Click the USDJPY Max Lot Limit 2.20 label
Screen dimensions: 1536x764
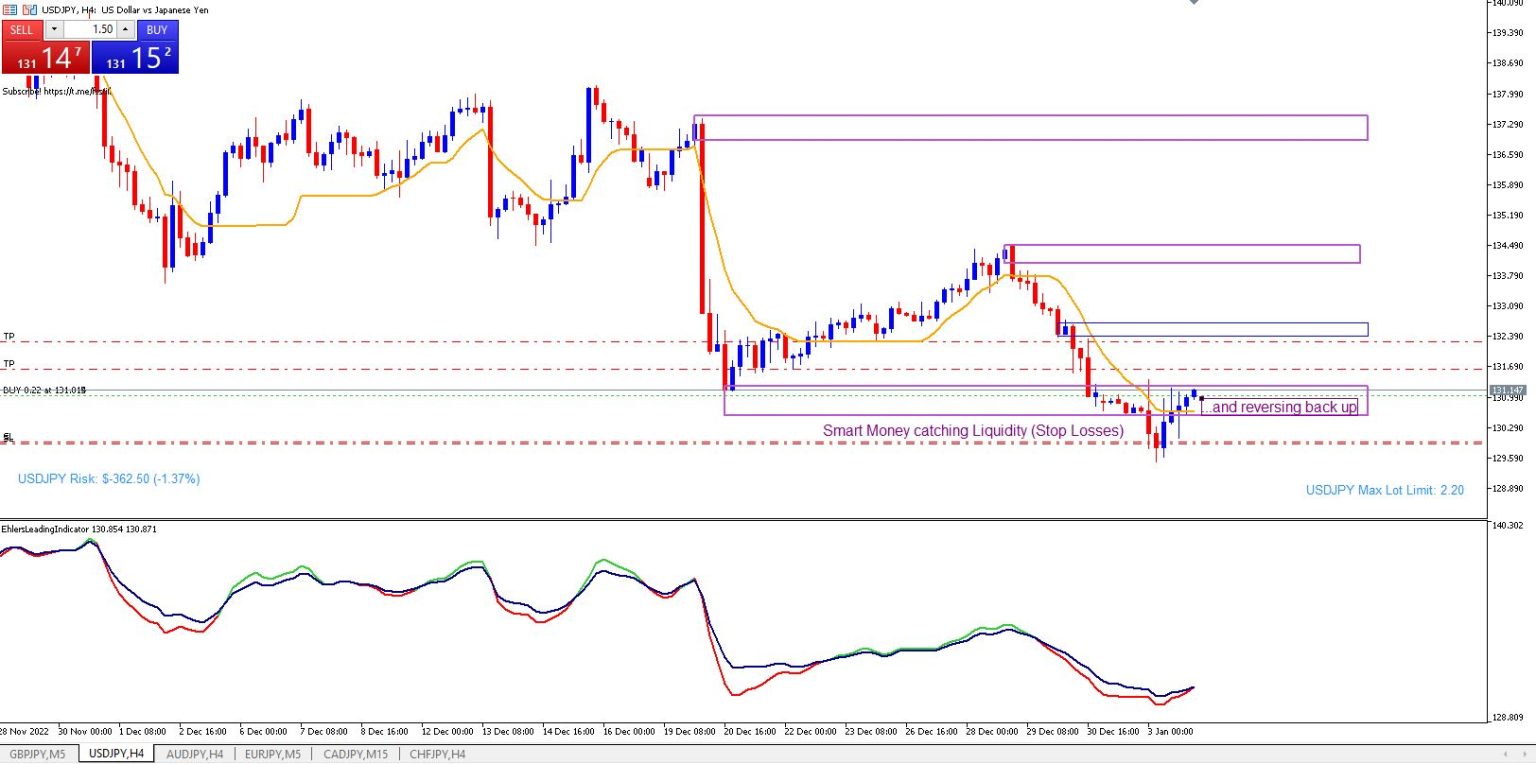1384,490
